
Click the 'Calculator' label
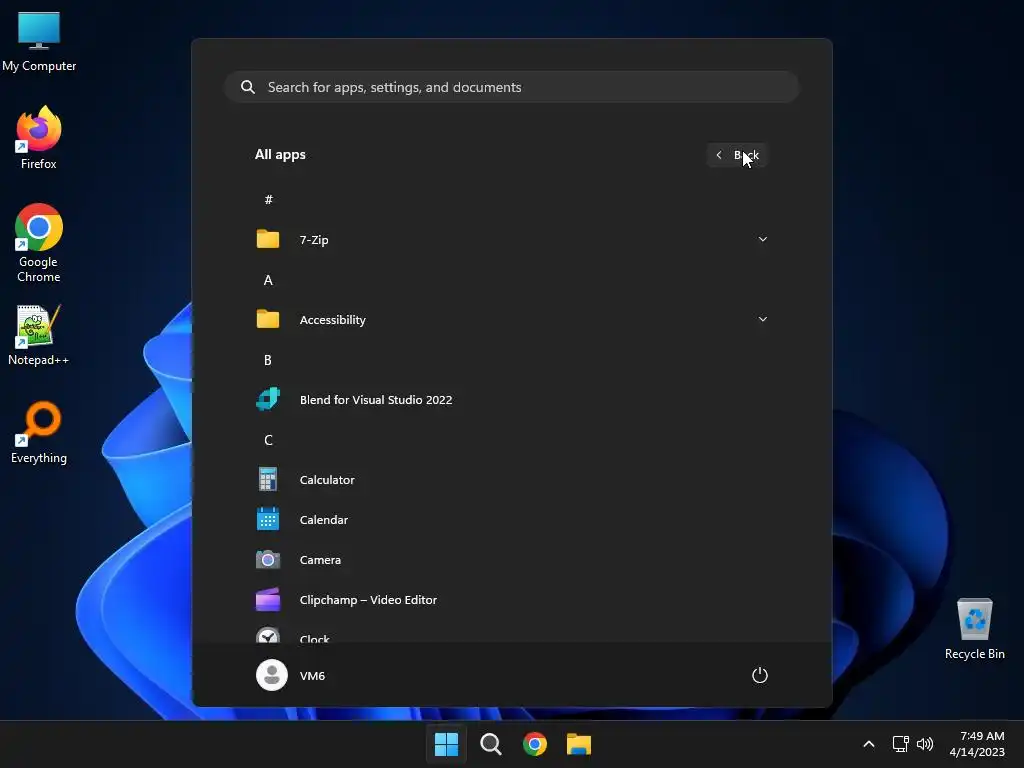[x=327, y=479]
